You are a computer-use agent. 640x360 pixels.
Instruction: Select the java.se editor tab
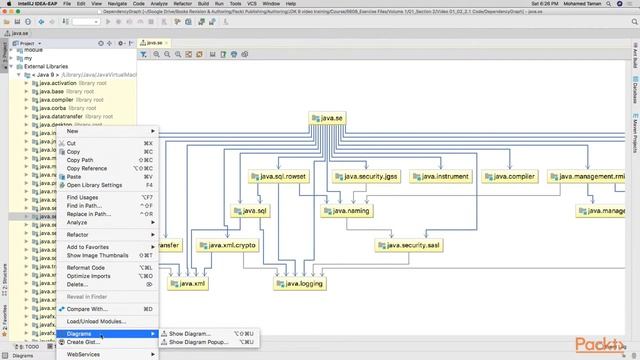pyautogui.click(x=154, y=43)
